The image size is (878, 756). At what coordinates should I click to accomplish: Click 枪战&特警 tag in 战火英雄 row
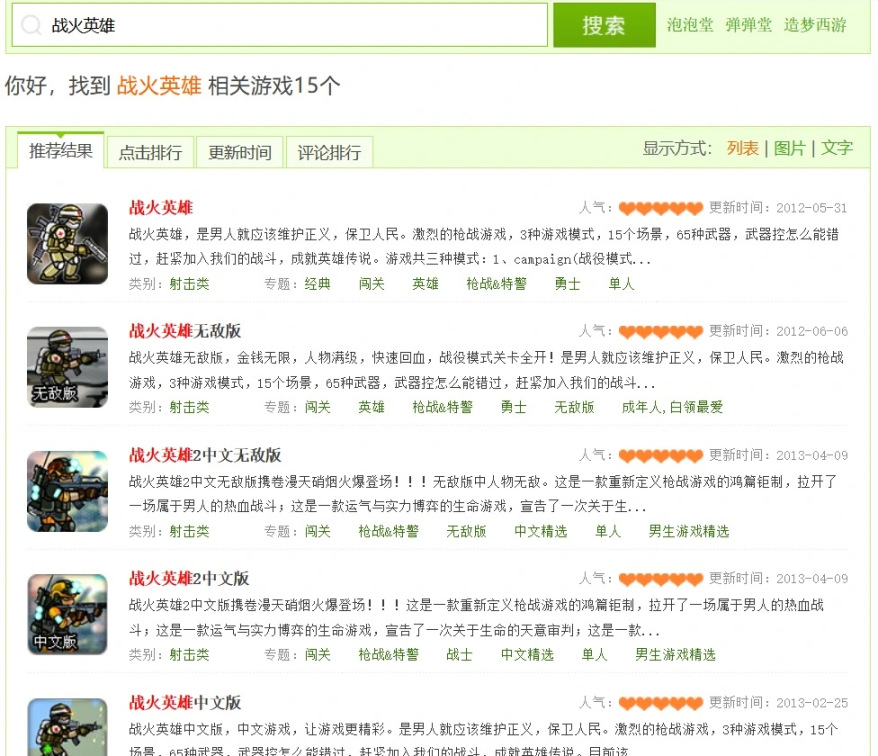click(x=496, y=284)
